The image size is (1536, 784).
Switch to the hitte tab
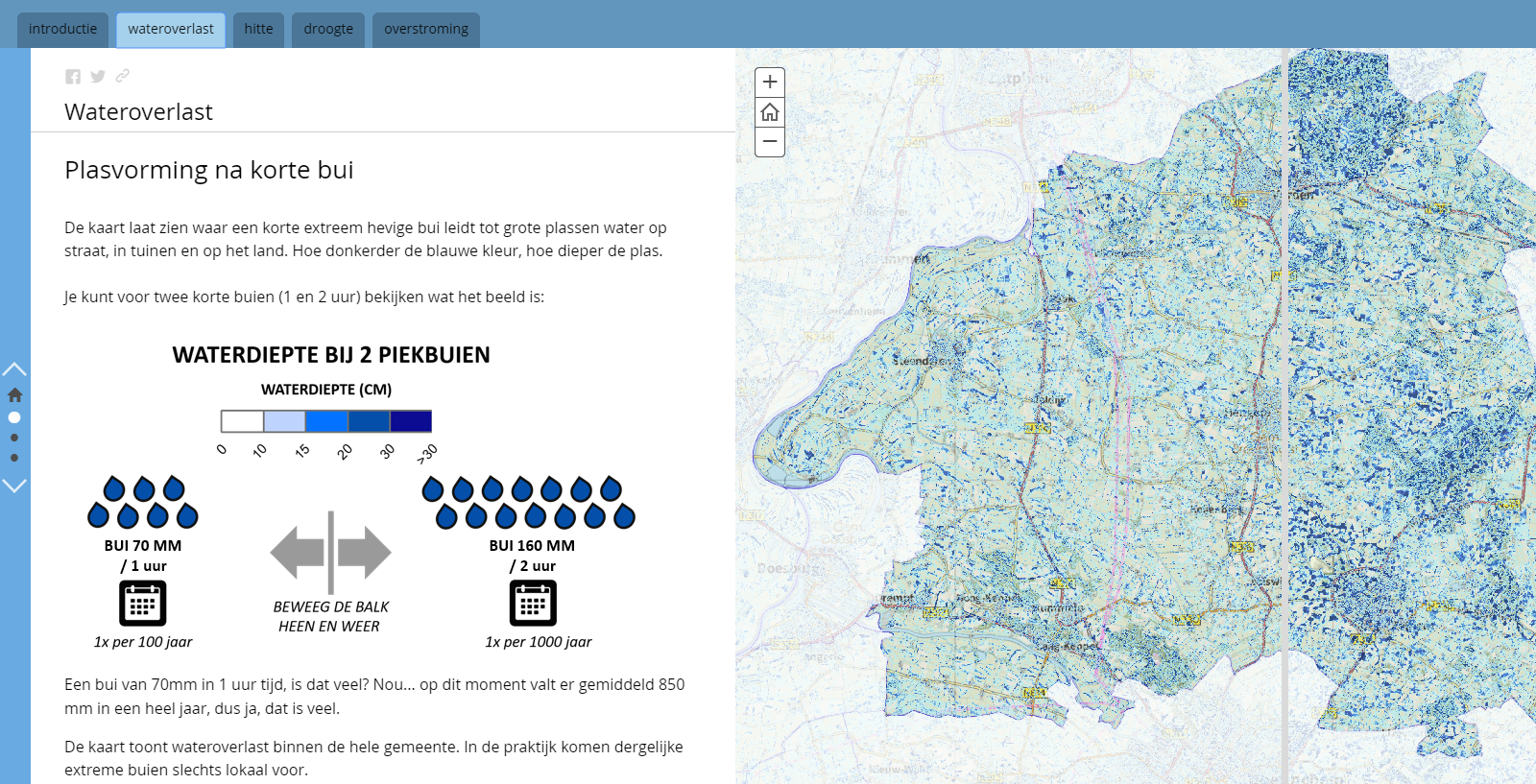click(258, 30)
